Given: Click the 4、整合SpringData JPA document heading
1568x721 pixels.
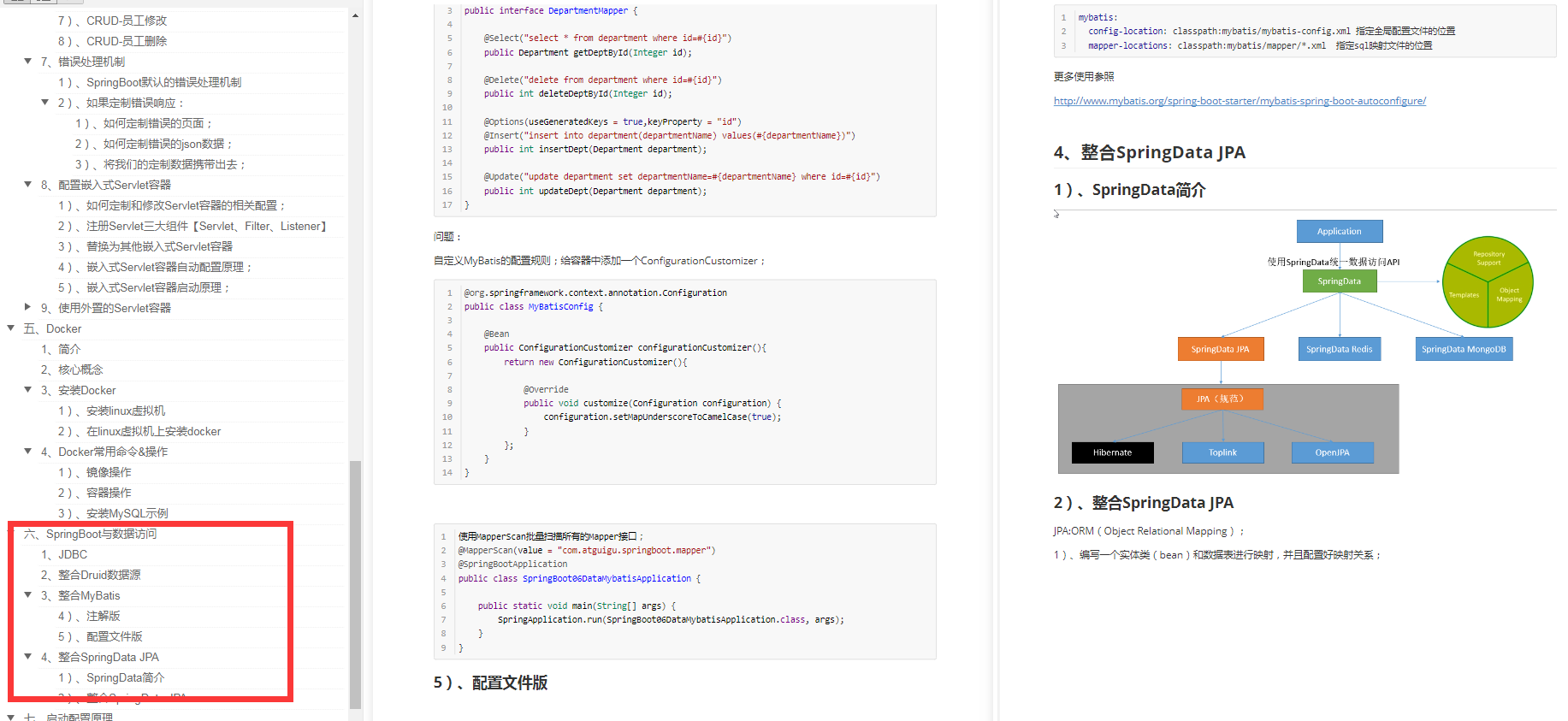Looking at the screenshot, I should pyautogui.click(x=1149, y=152).
